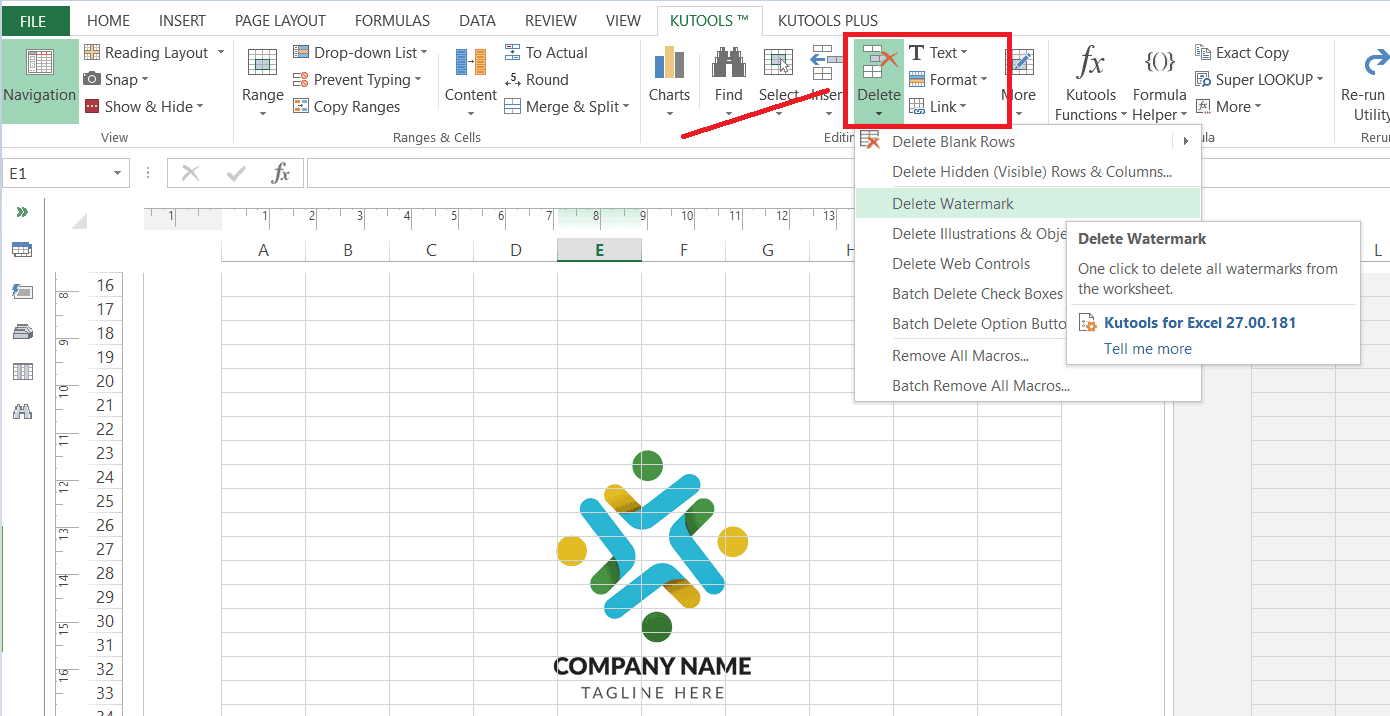1390x716 pixels.
Task: Click the Kutools for Excel 27.00.181 link
Action: [x=1199, y=322]
